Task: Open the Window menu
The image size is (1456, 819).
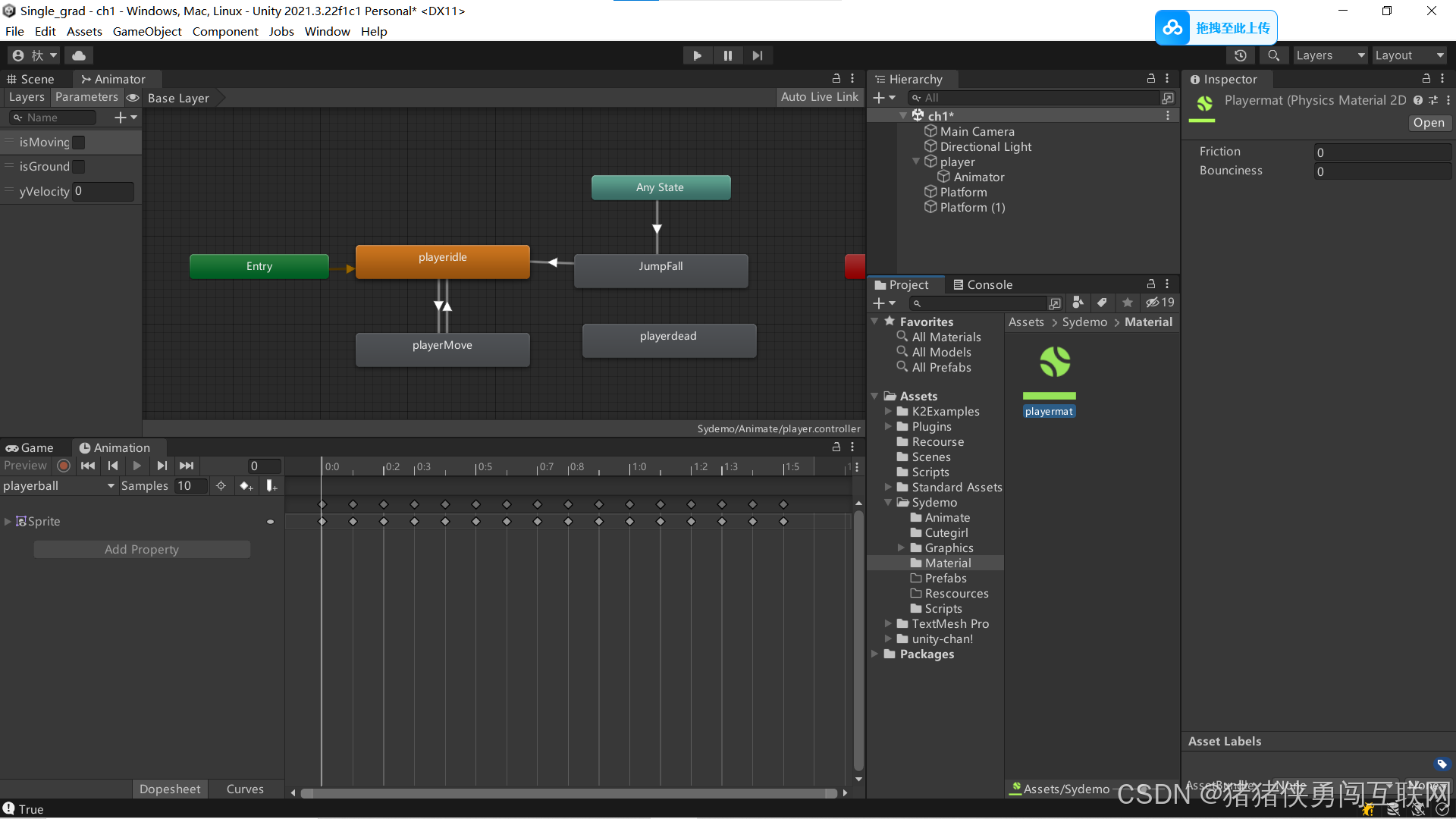Action: (327, 31)
